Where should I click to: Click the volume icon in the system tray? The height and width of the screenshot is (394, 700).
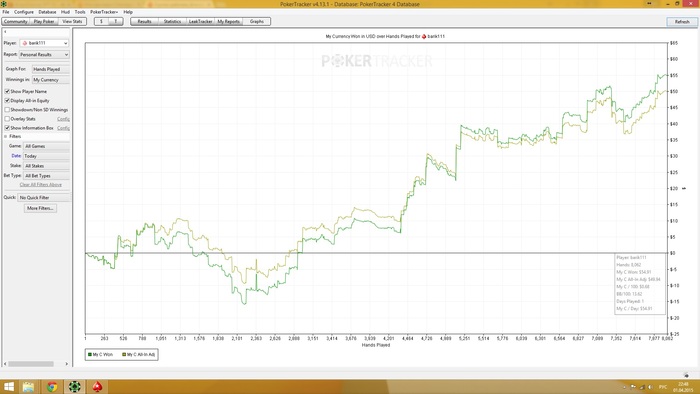point(650,387)
